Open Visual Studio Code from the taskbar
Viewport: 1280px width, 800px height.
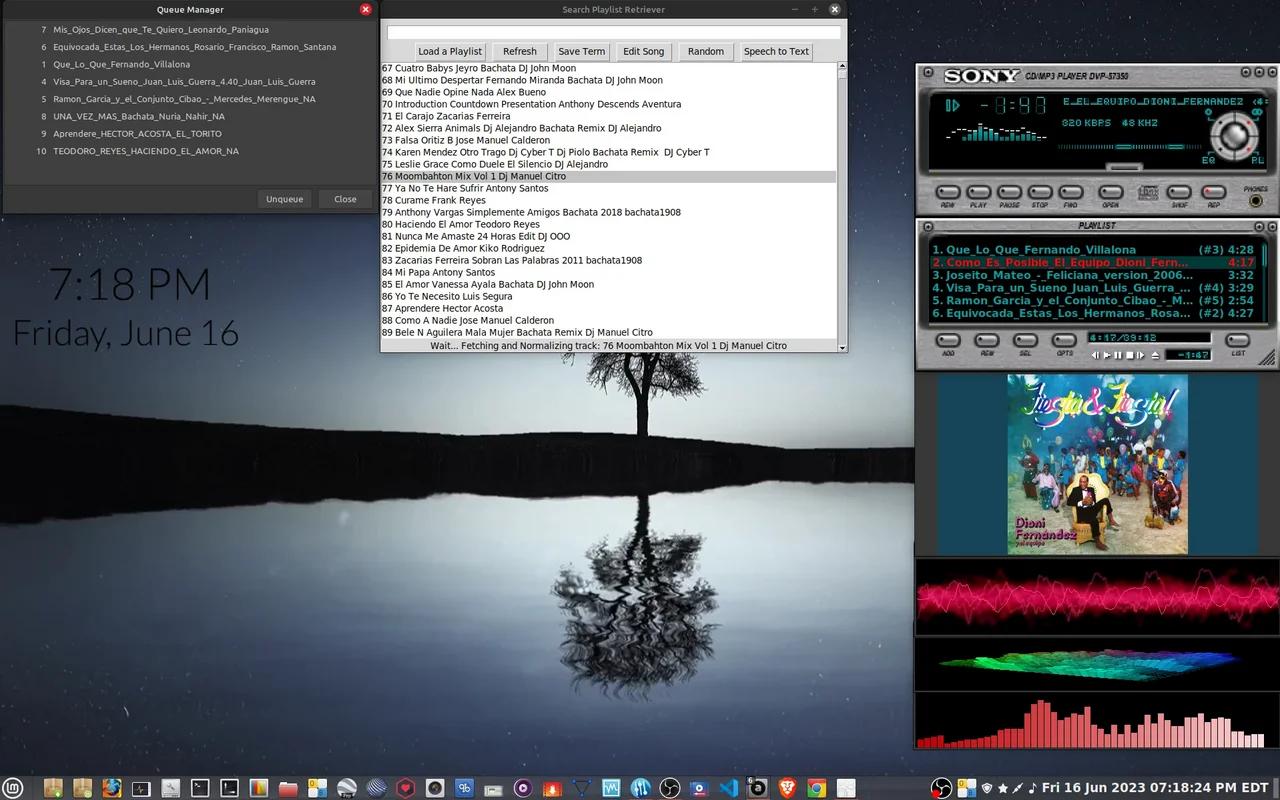729,788
